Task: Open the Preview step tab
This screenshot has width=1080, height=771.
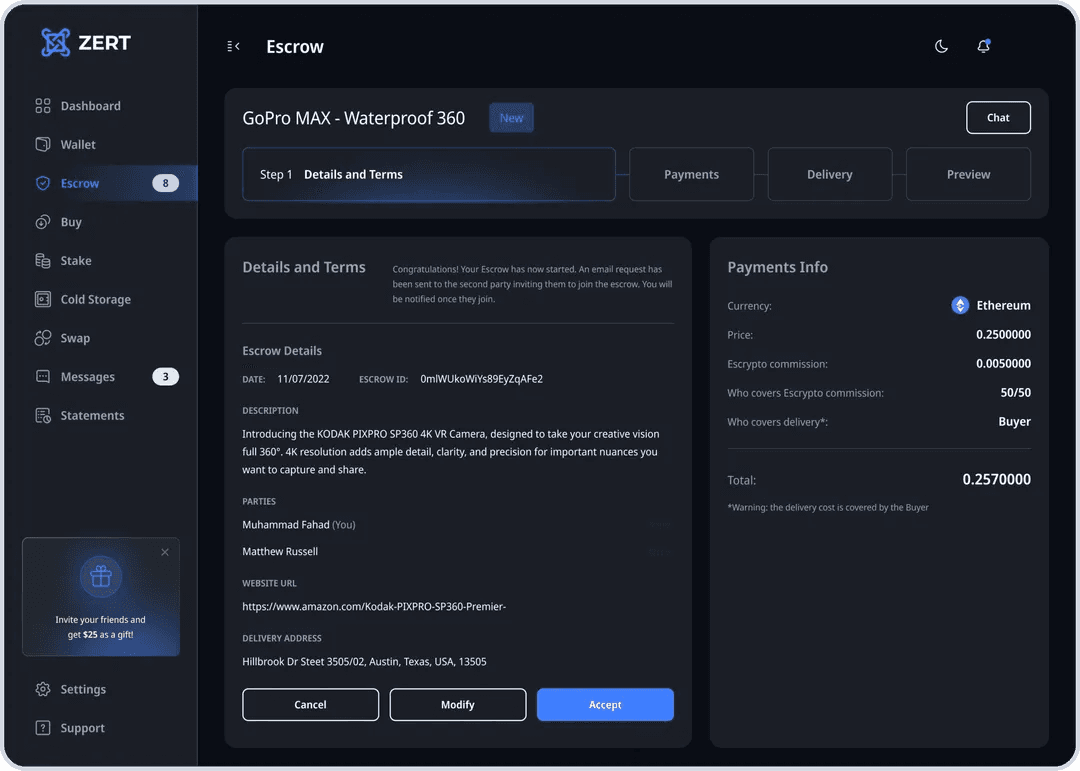Action: [x=968, y=175]
